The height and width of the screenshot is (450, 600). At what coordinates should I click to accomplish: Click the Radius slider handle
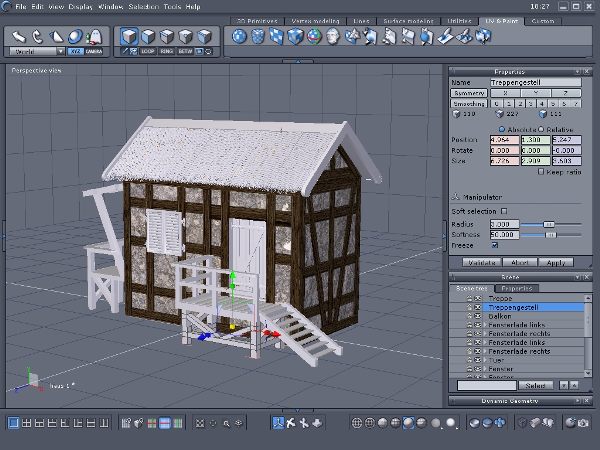coord(549,224)
